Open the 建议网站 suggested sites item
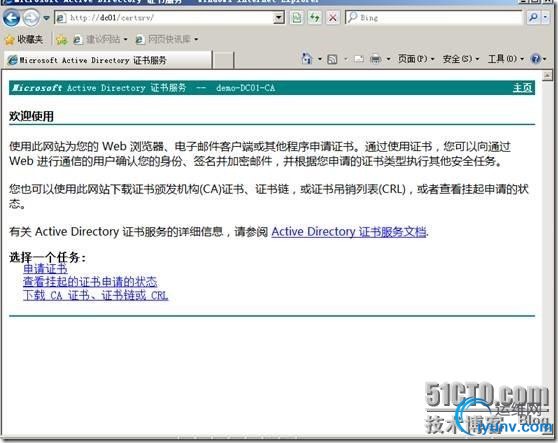 click(100, 39)
